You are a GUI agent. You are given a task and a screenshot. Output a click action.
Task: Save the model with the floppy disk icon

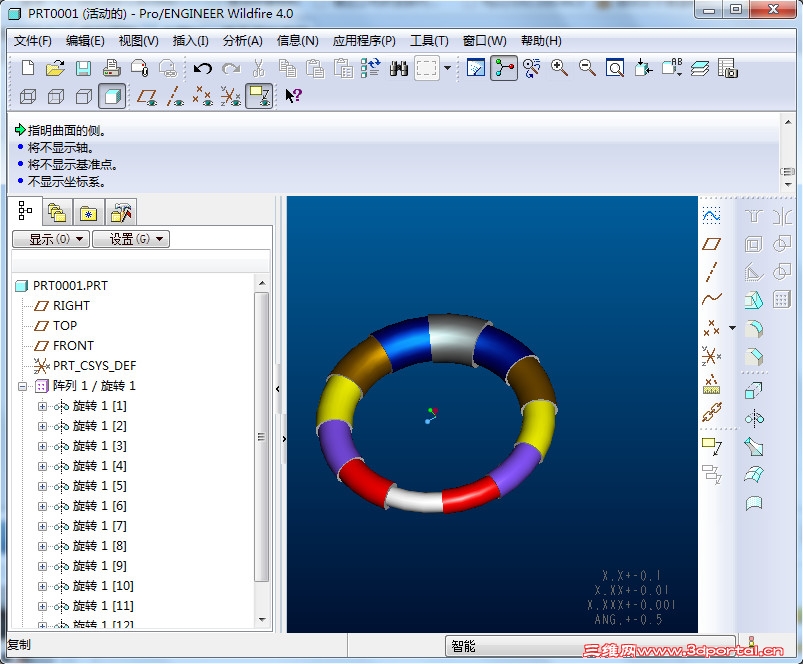click(x=83, y=68)
